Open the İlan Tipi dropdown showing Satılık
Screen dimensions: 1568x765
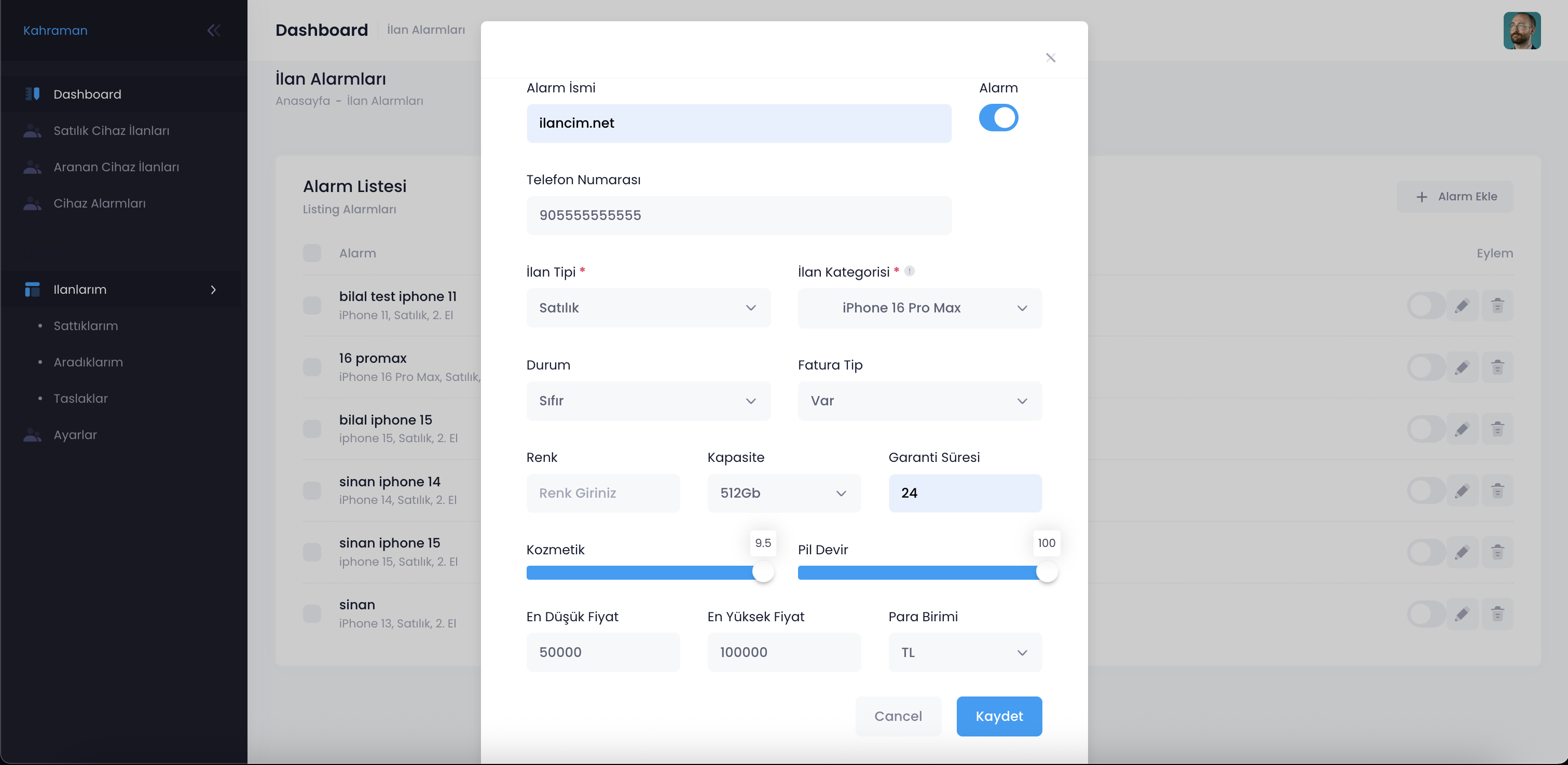click(648, 308)
